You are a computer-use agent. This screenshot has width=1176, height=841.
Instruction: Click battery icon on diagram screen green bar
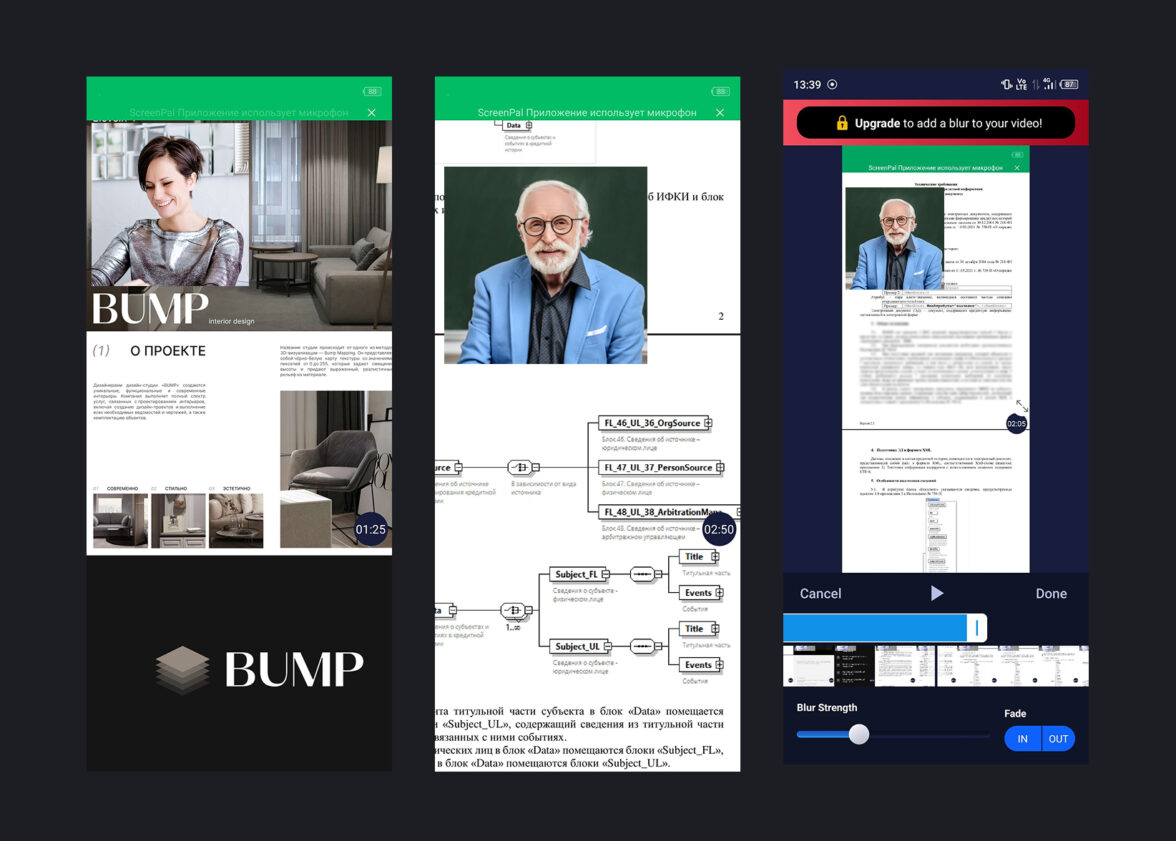[x=721, y=92]
